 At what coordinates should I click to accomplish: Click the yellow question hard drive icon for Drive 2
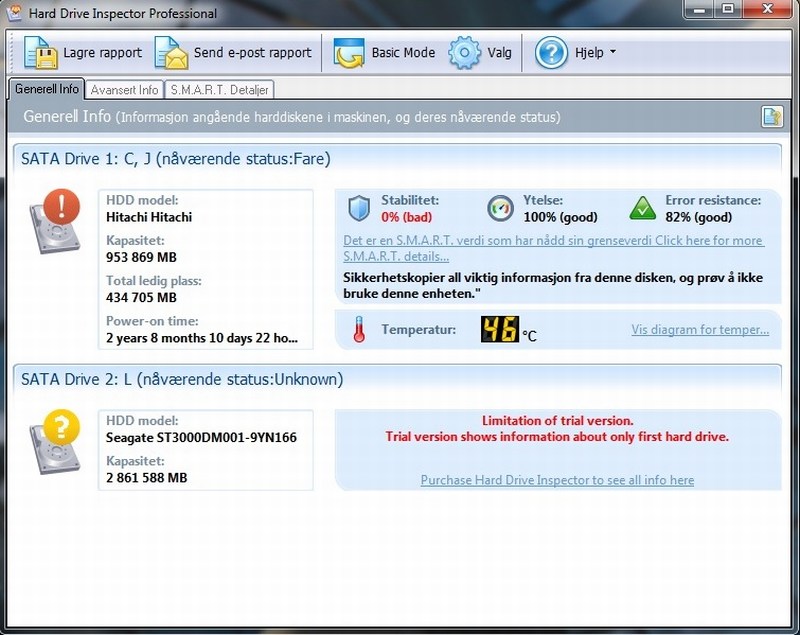(x=55, y=442)
